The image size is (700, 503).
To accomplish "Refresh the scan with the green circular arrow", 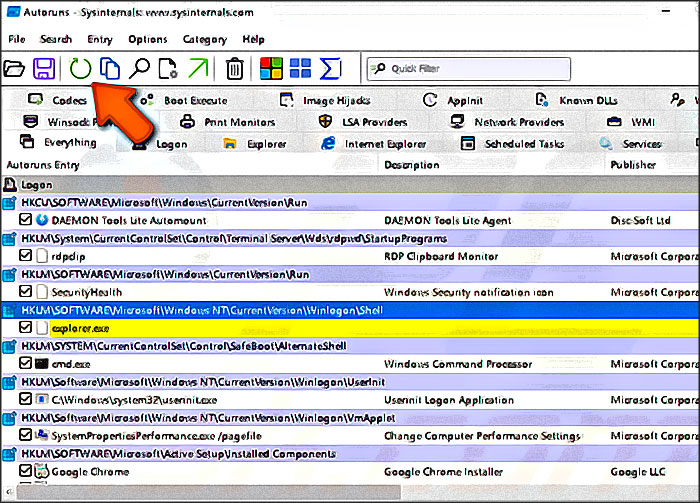I will tap(80, 69).
